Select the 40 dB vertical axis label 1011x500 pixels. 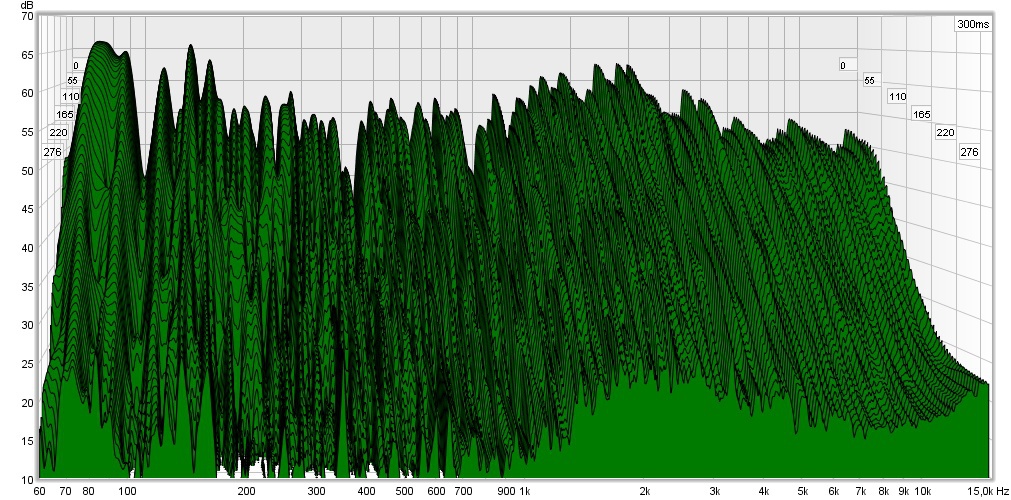click(27, 246)
